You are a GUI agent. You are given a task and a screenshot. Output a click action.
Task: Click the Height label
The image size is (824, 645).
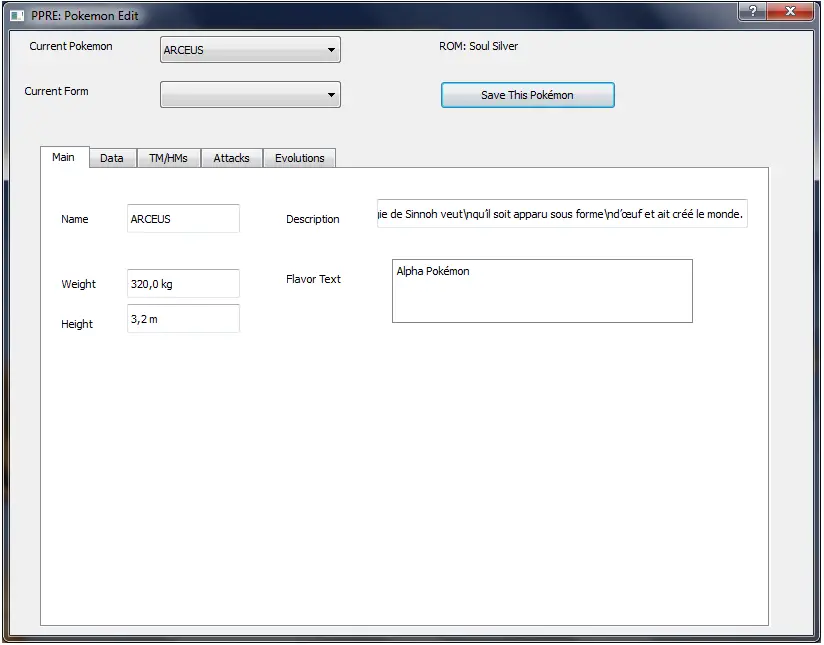coord(77,324)
